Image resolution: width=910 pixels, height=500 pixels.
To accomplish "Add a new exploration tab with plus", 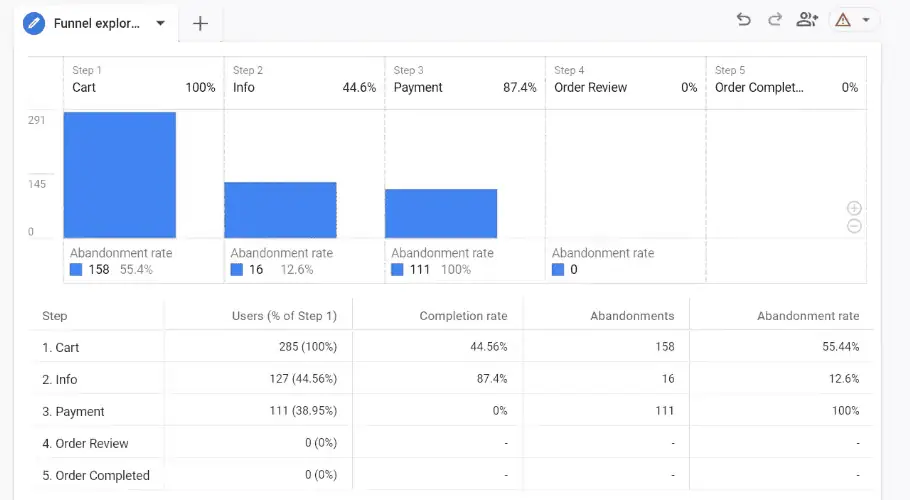I will pos(200,23).
